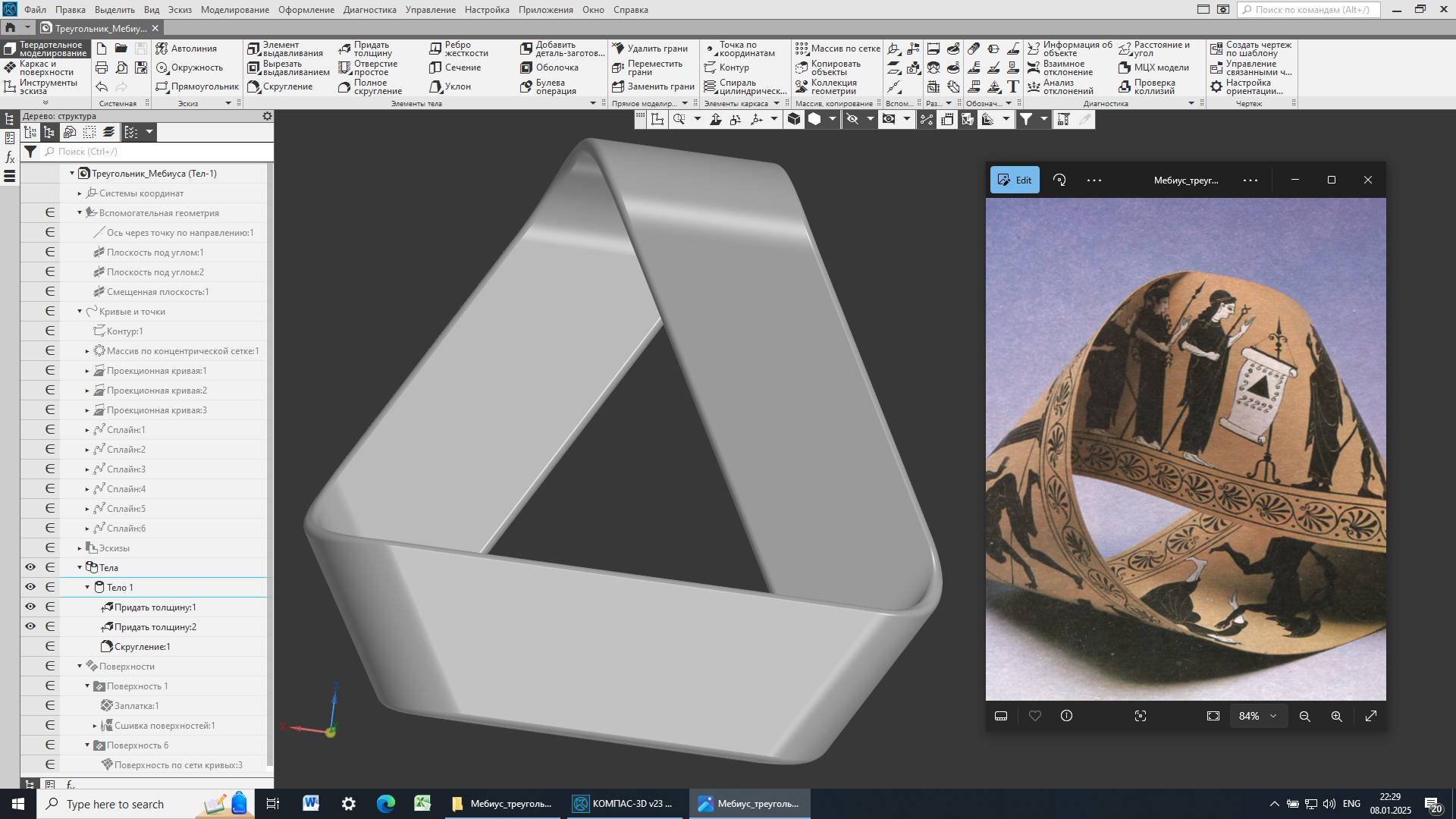The width and height of the screenshot is (1456, 819).
Task: Open tree panel settings gear
Action: (267, 116)
